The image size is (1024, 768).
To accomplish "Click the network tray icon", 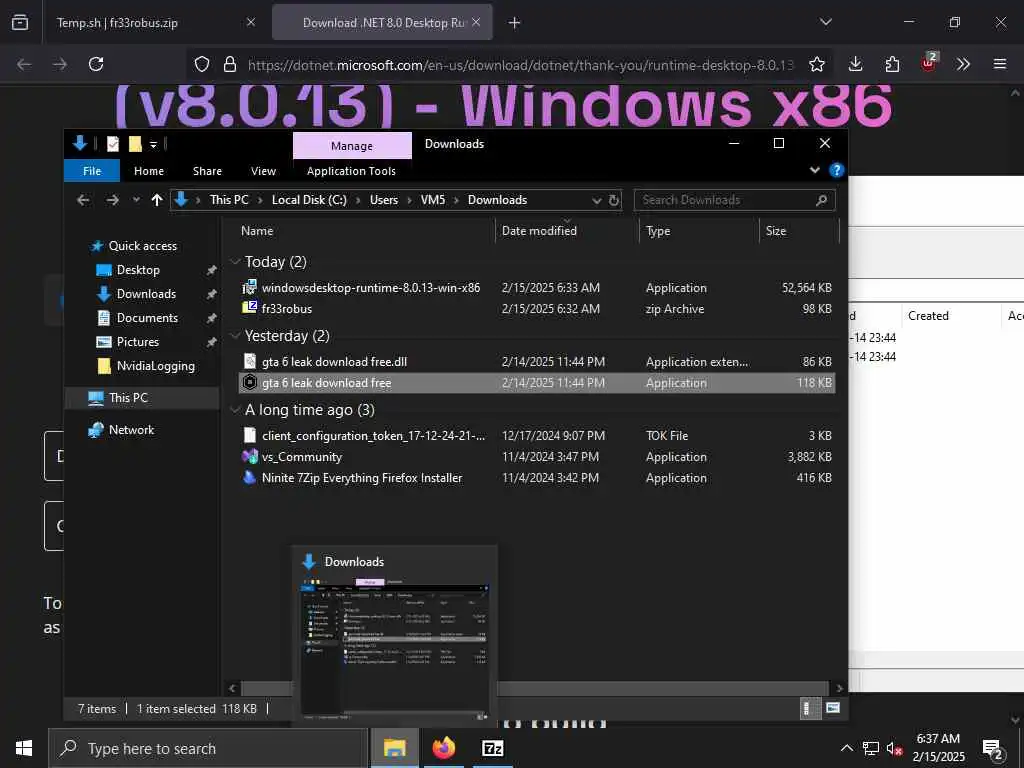I will click(x=871, y=748).
